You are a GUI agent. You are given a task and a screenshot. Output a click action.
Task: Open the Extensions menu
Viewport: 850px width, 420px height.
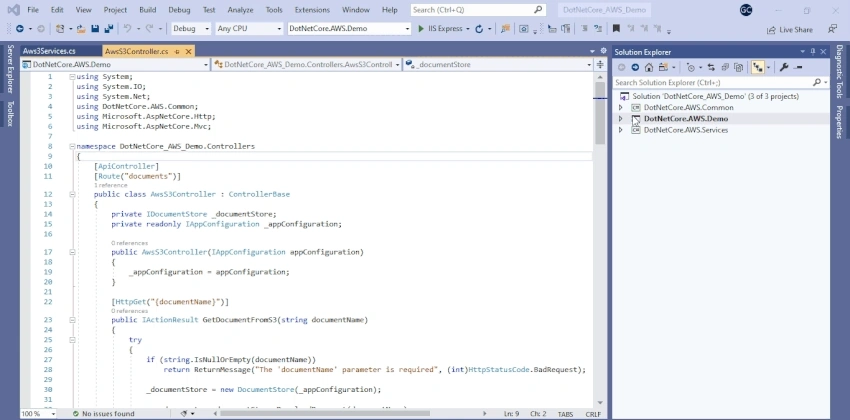(x=312, y=10)
